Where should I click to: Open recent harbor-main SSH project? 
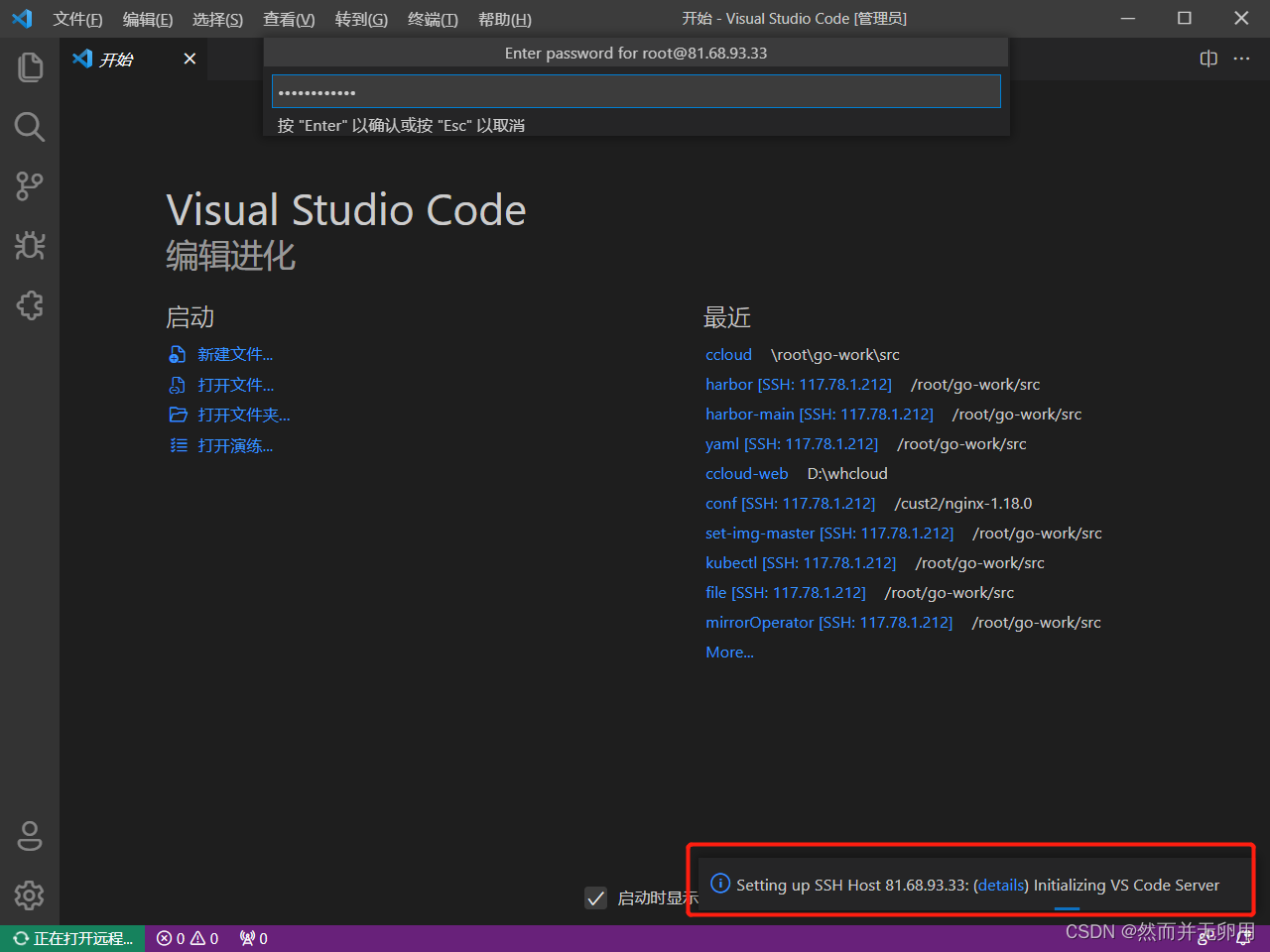pyautogui.click(x=820, y=415)
